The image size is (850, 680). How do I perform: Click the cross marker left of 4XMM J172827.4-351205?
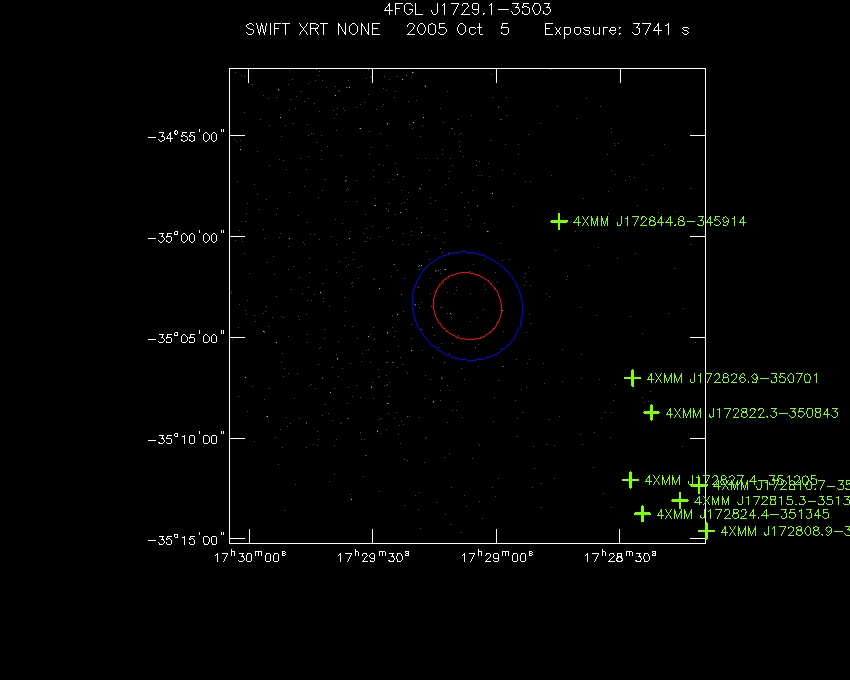point(630,480)
